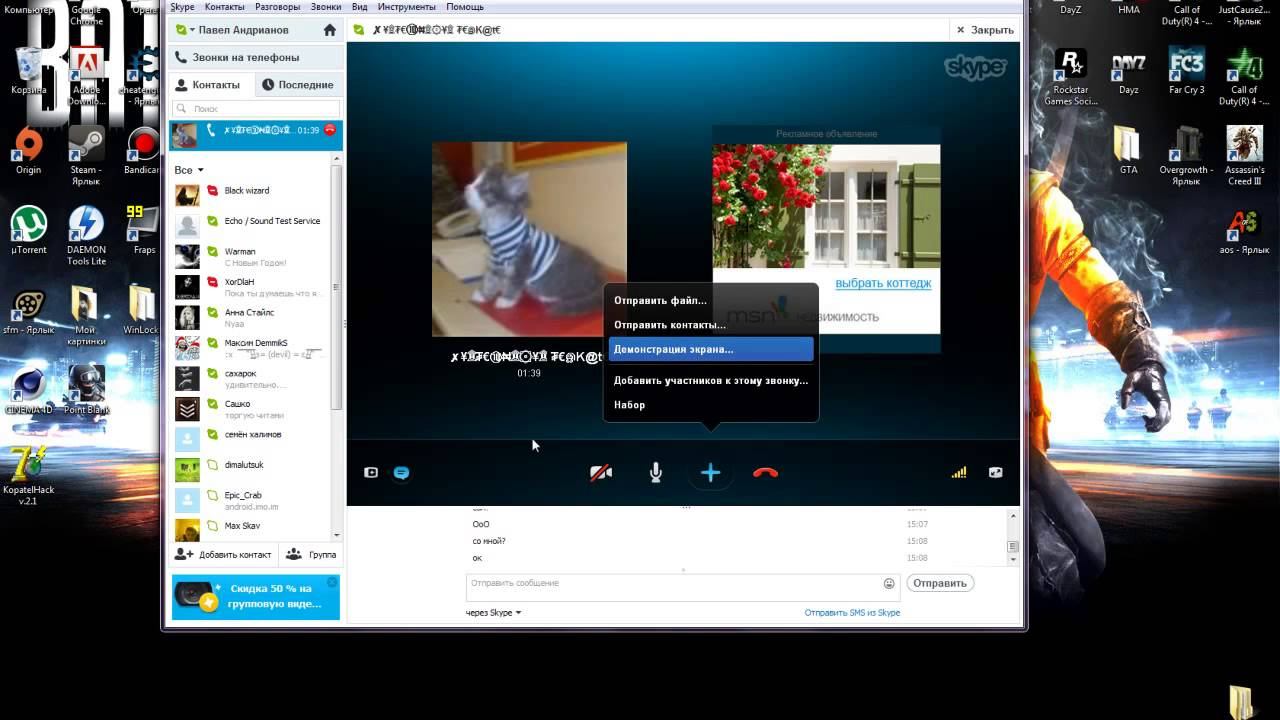Click the blue plus button in call bar
Screen dimensions: 1280x720
[x=711, y=473]
